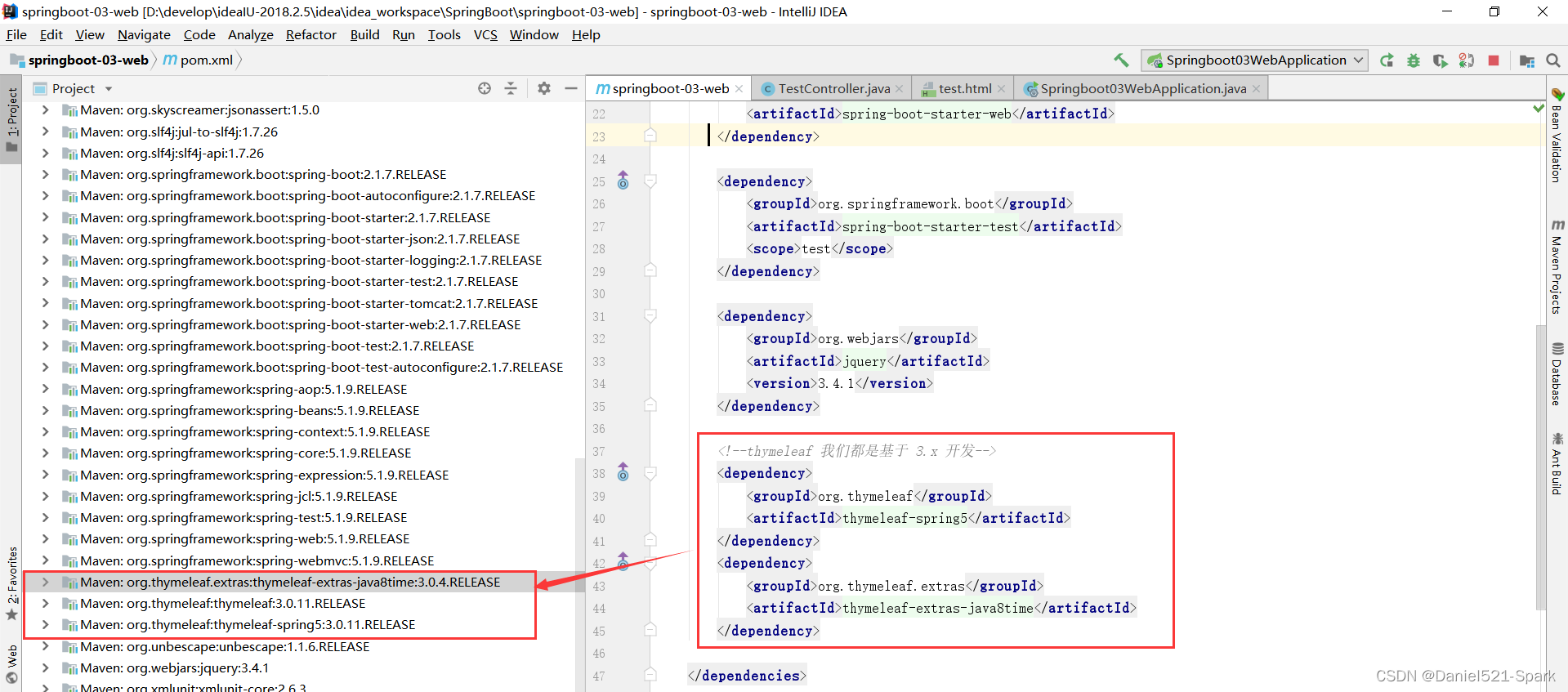1568x692 pixels.
Task: Hide the Project tool window
Action: point(571,88)
